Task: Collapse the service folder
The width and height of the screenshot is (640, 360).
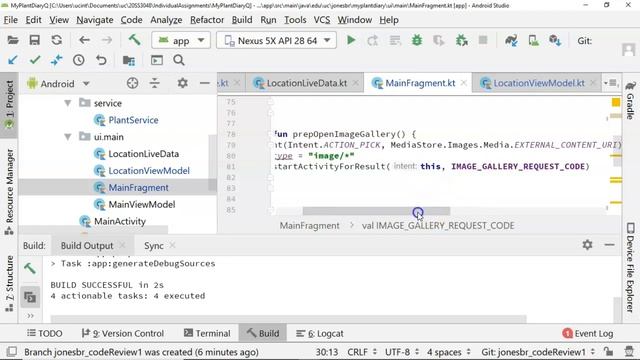Action: (x=68, y=103)
